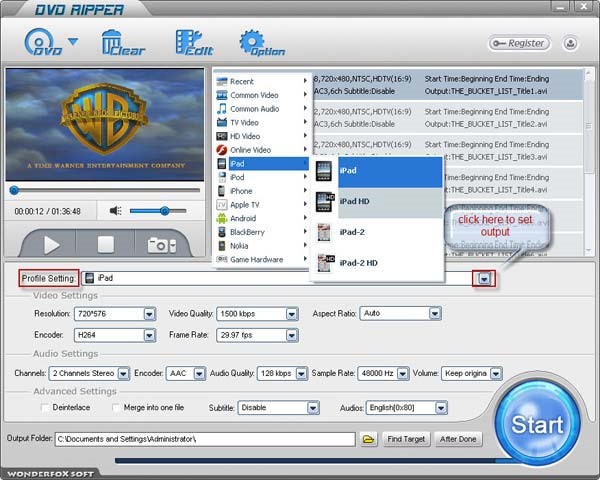Click the After Done button
Viewport: 600px width, 480px height.
tap(458, 439)
